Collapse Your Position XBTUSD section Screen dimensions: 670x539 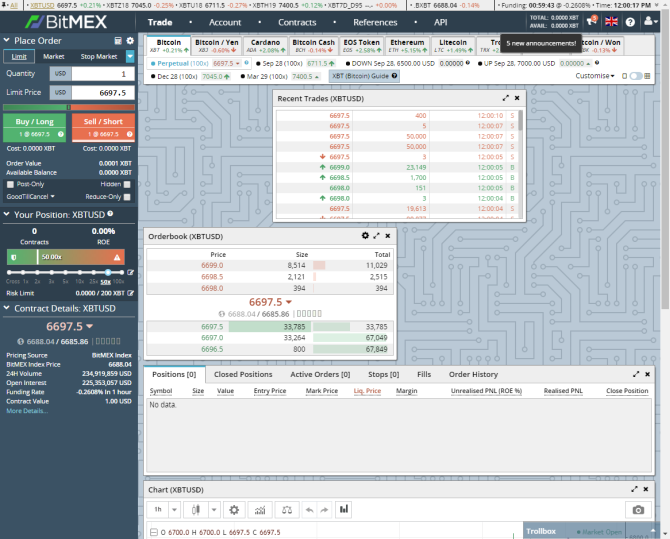coord(6,214)
